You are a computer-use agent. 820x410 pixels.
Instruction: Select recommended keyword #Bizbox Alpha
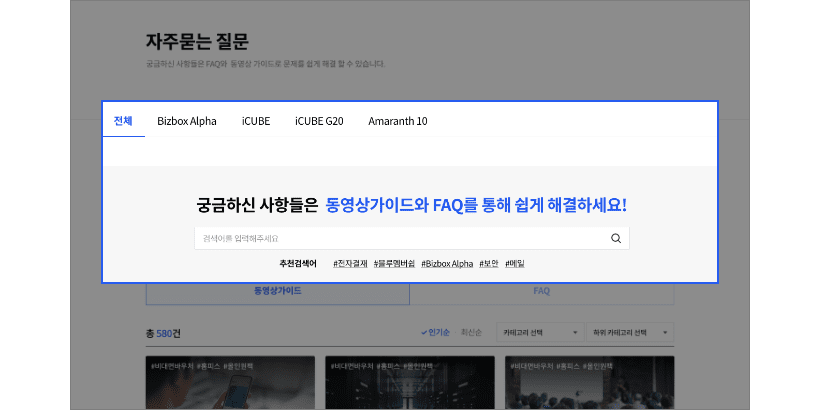click(x=447, y=264)
